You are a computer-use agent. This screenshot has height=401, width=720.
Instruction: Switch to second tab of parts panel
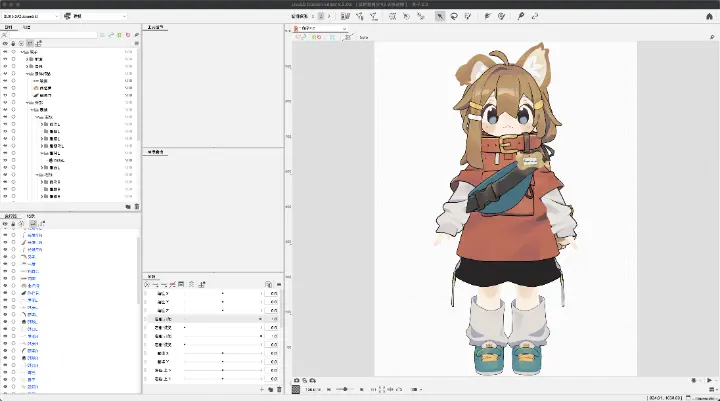(x=27, y=27)
